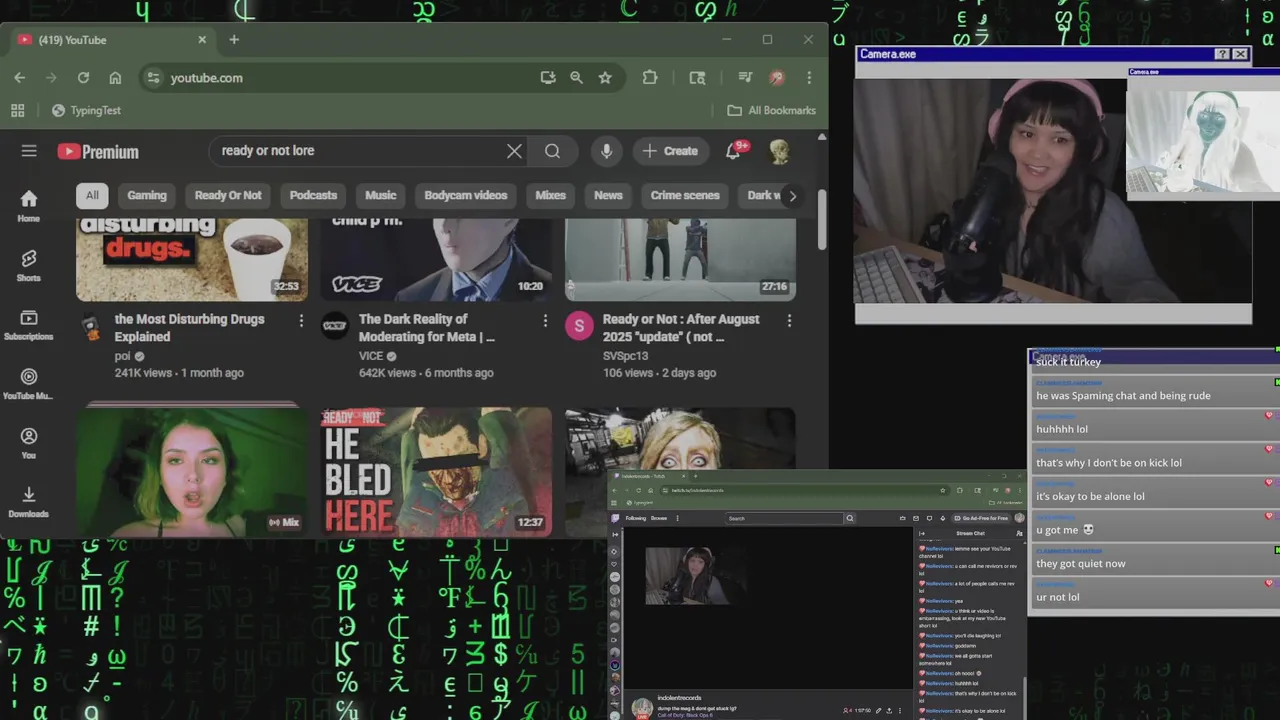Open Shorts in YouTube sidebar
This screenshot has width=1280, height=720.
click(x=29, y=266)
